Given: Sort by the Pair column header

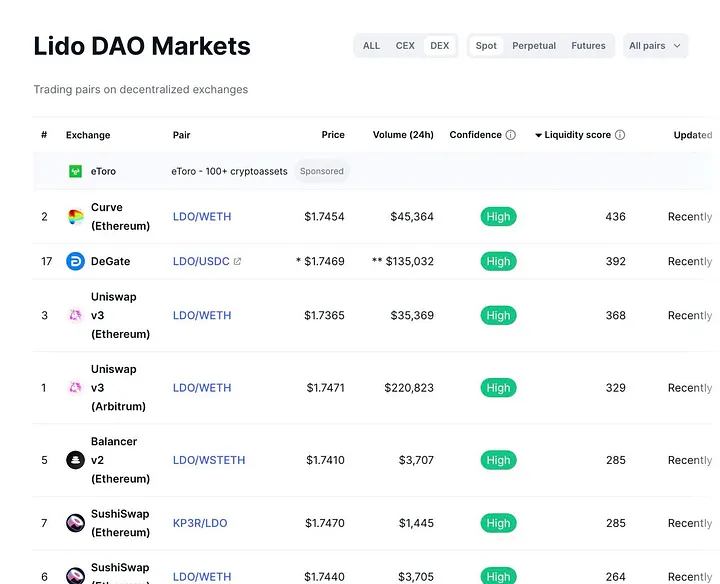Looking at the screenshot, I should click(181, 135).
